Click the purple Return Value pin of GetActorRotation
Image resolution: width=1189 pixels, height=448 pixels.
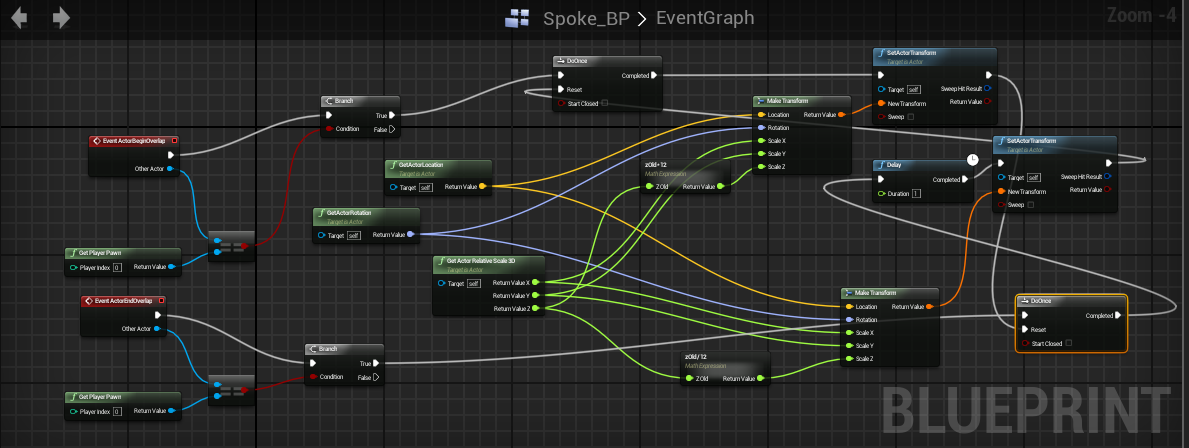[x=410, y=235]
